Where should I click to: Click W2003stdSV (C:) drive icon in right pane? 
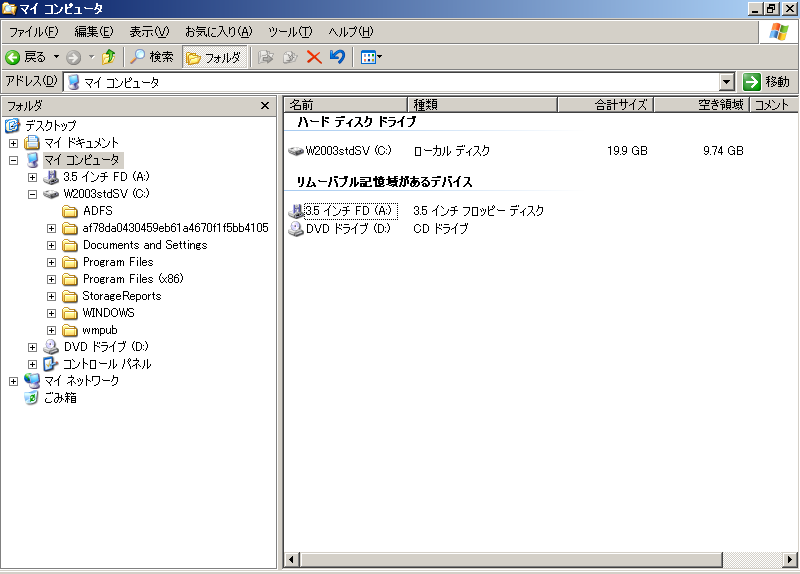click(x=296, y=151)
